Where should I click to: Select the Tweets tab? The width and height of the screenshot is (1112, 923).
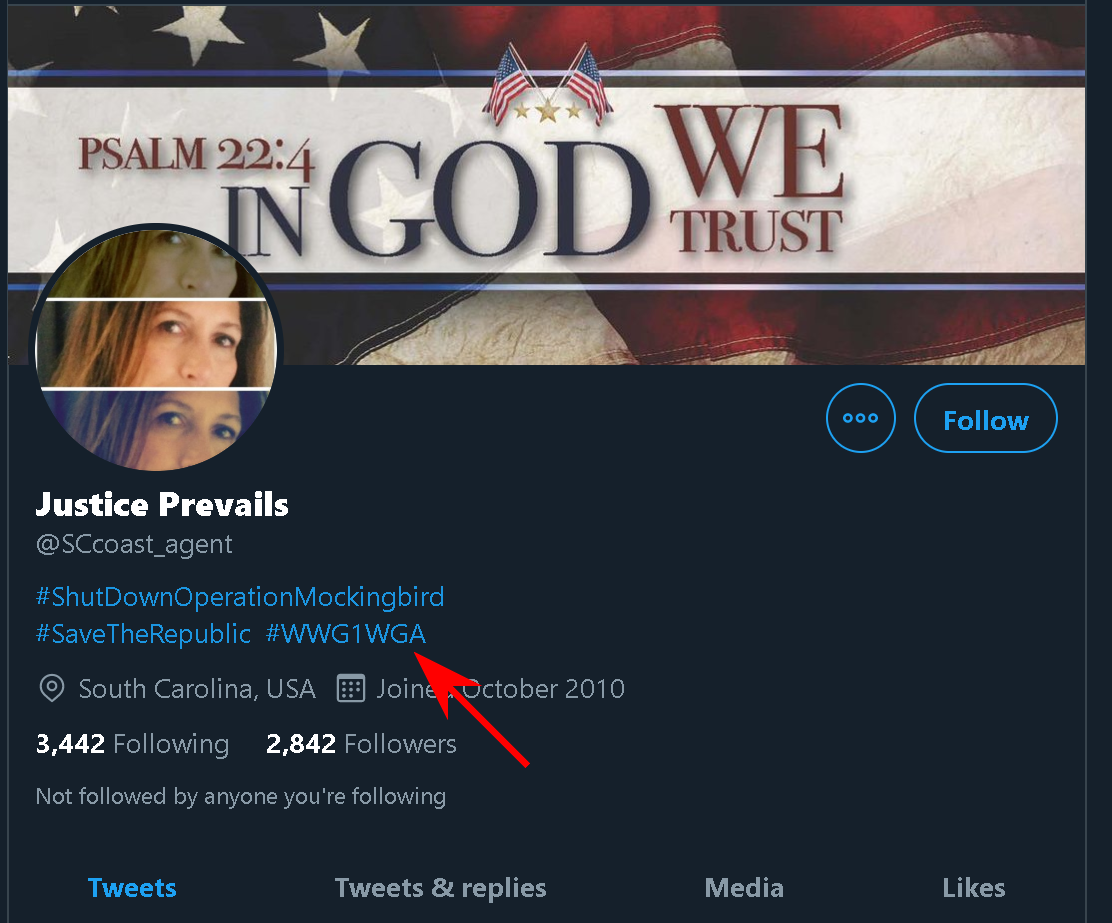pos(132,888)
